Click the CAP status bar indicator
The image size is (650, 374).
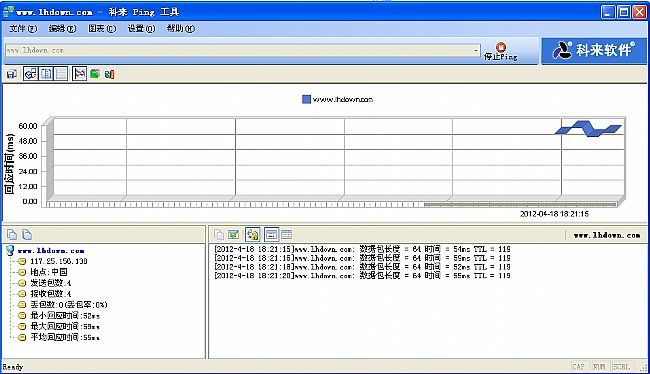coord(578,367)
